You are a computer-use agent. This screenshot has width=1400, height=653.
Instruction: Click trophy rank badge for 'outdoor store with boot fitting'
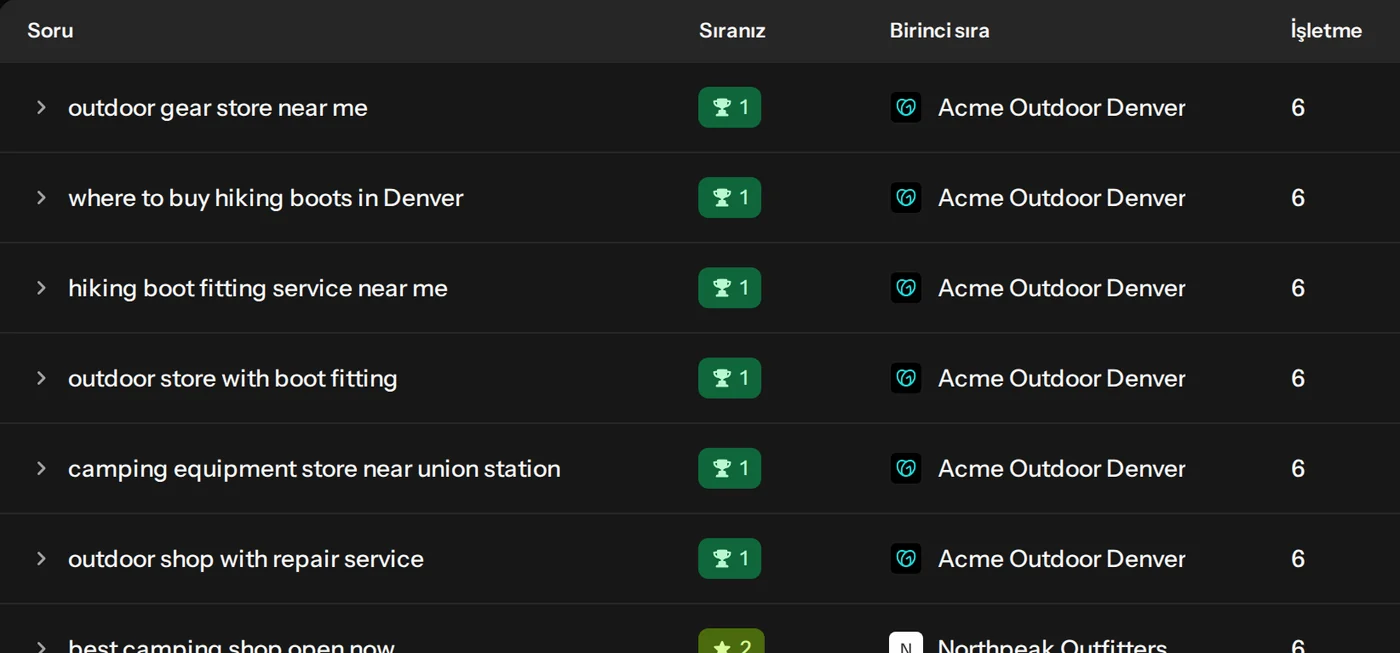click(730, 378)
